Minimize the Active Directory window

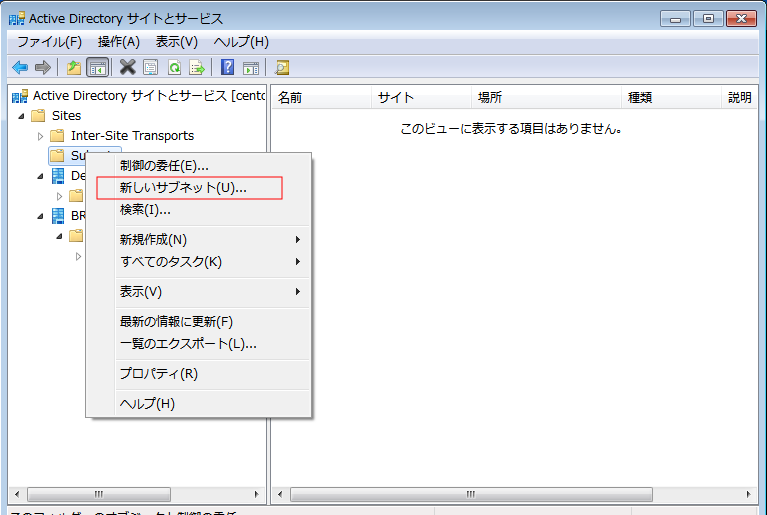(675, 19)
